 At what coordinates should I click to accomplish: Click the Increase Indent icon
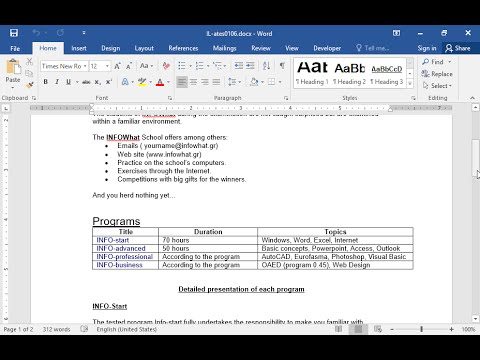click(x=250, y=66)
